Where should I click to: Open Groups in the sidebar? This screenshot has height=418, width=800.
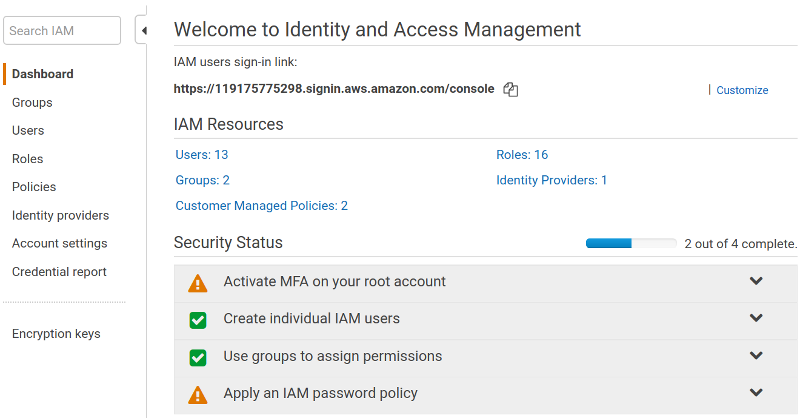click(32, 103)
